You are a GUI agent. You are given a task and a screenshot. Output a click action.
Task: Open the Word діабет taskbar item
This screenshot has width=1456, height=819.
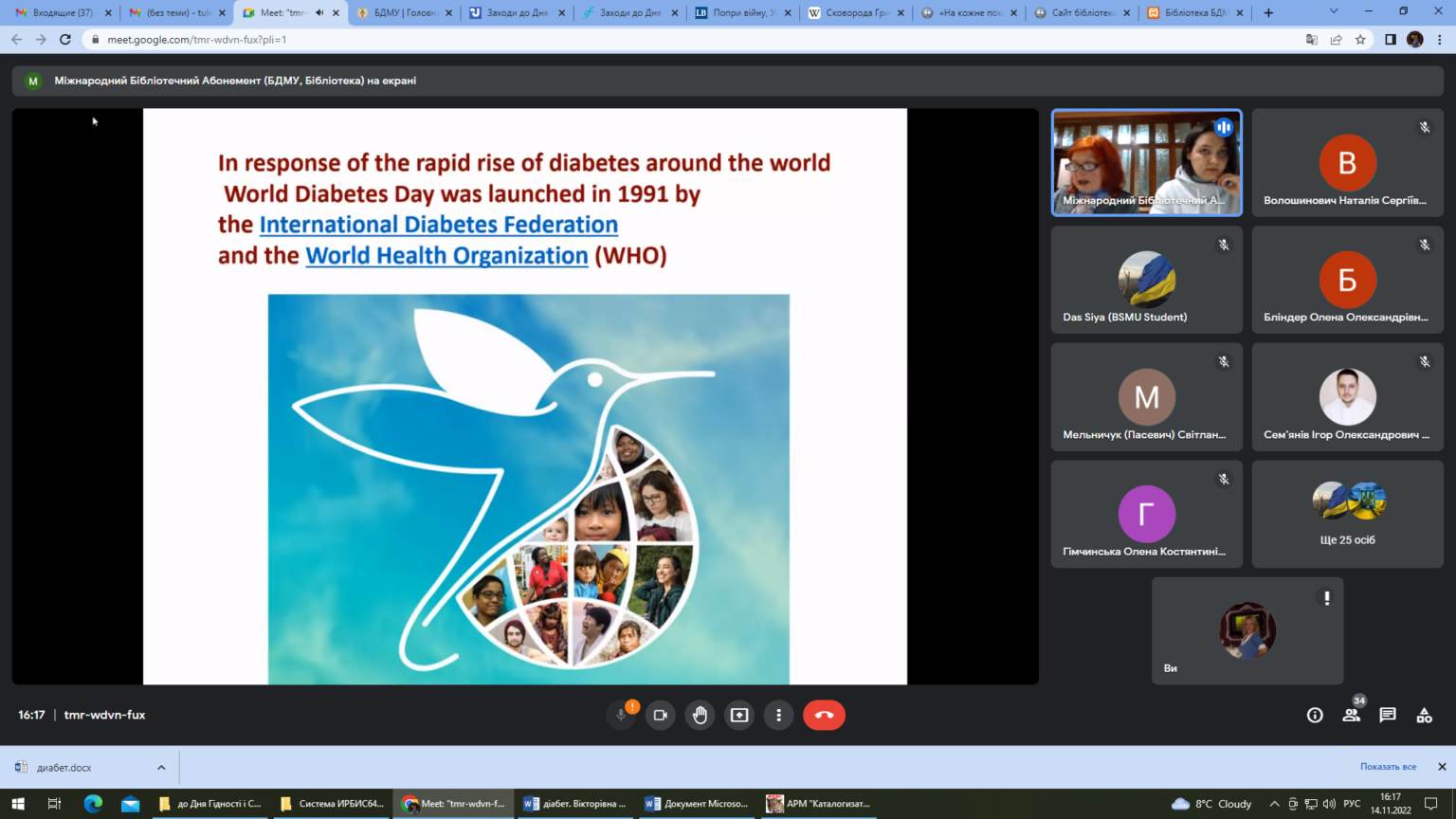(575, 804)
